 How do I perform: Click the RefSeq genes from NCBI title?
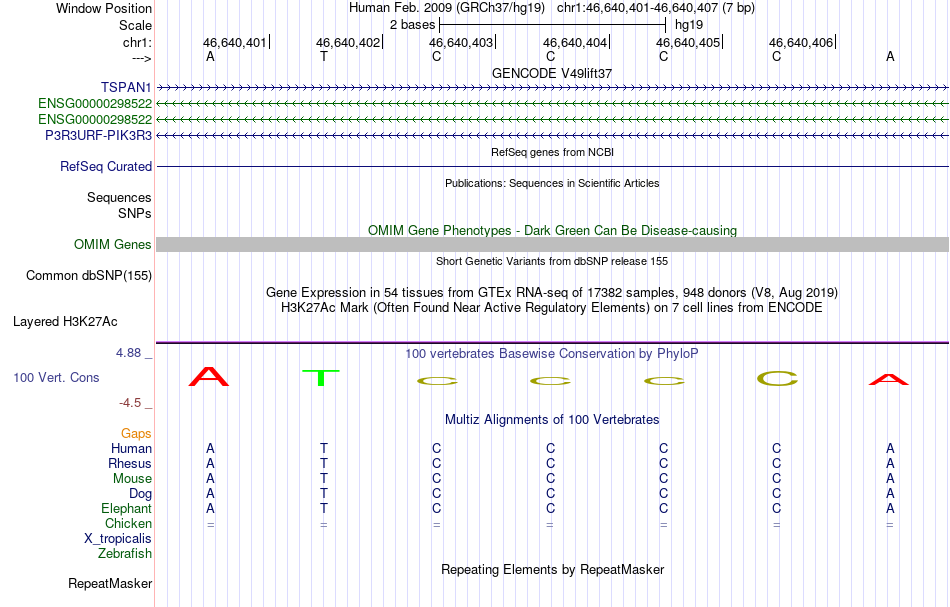coord(552,153)
